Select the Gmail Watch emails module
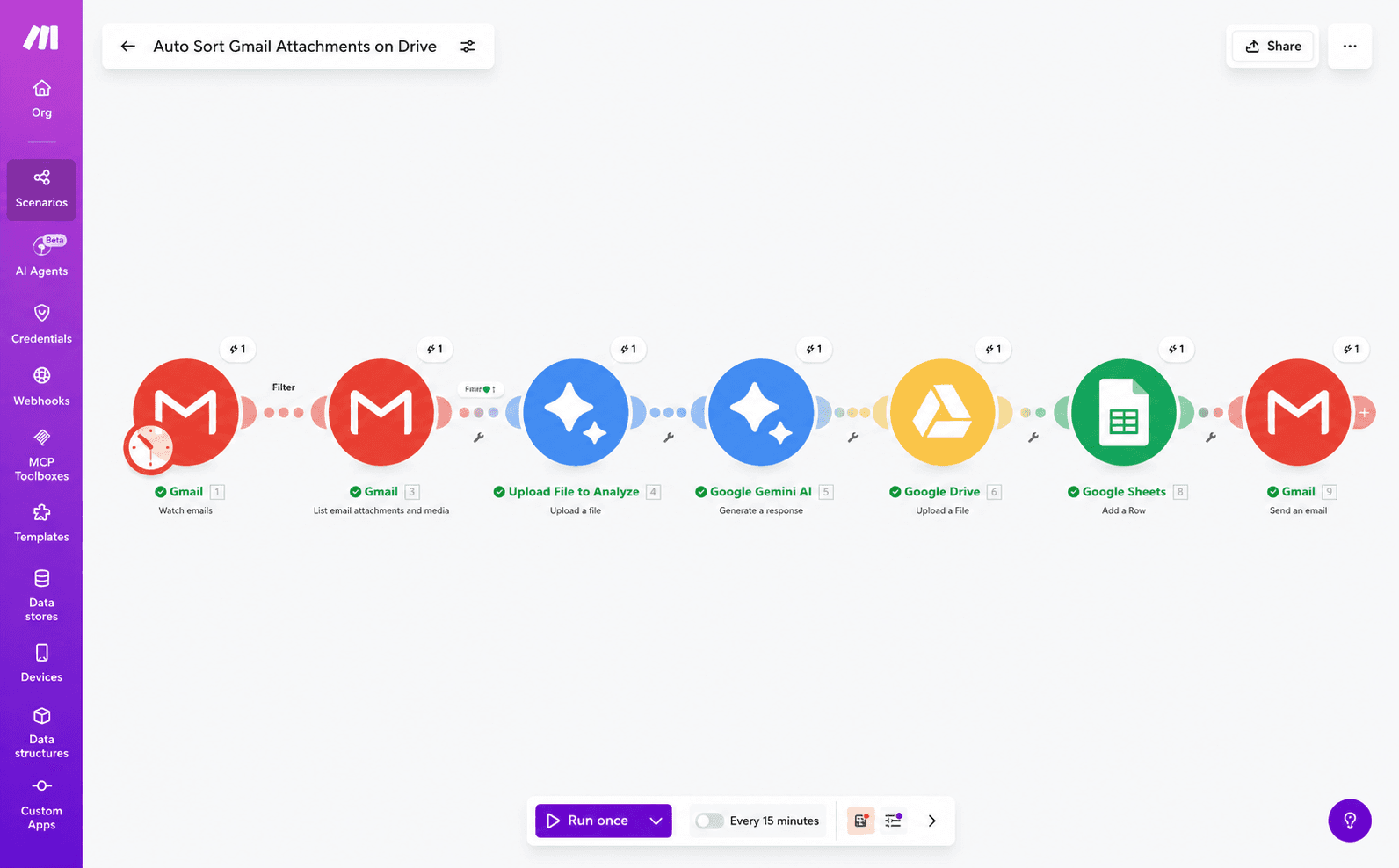Viewport: 1399px width, 868px height. pyautogui.click(x=185, y=411)
